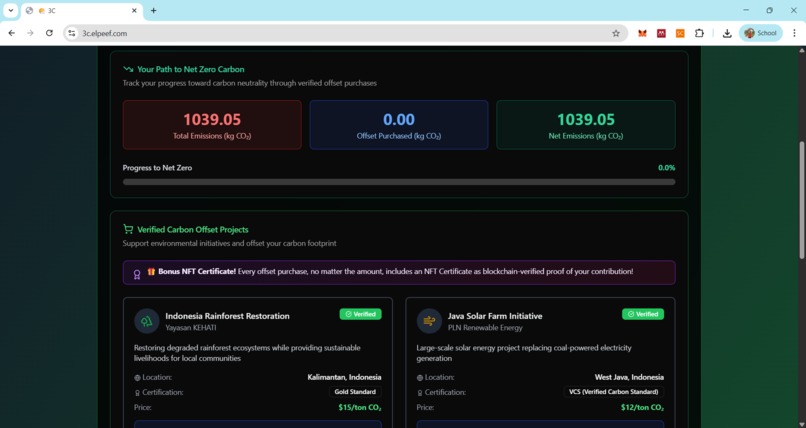
Task: Click the VCS (Verified Carbon Standard) badge
Action: (x=614, y=392)
